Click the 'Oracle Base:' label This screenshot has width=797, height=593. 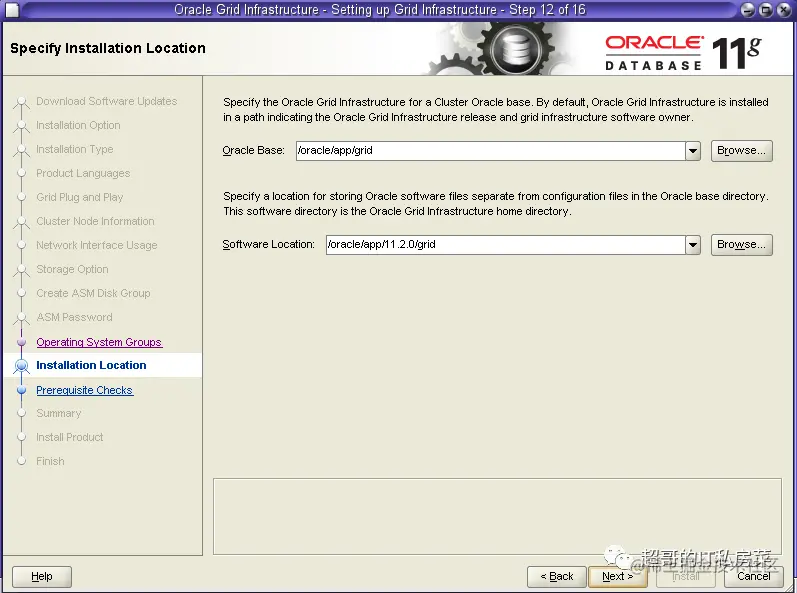click(x=254, y=150)
